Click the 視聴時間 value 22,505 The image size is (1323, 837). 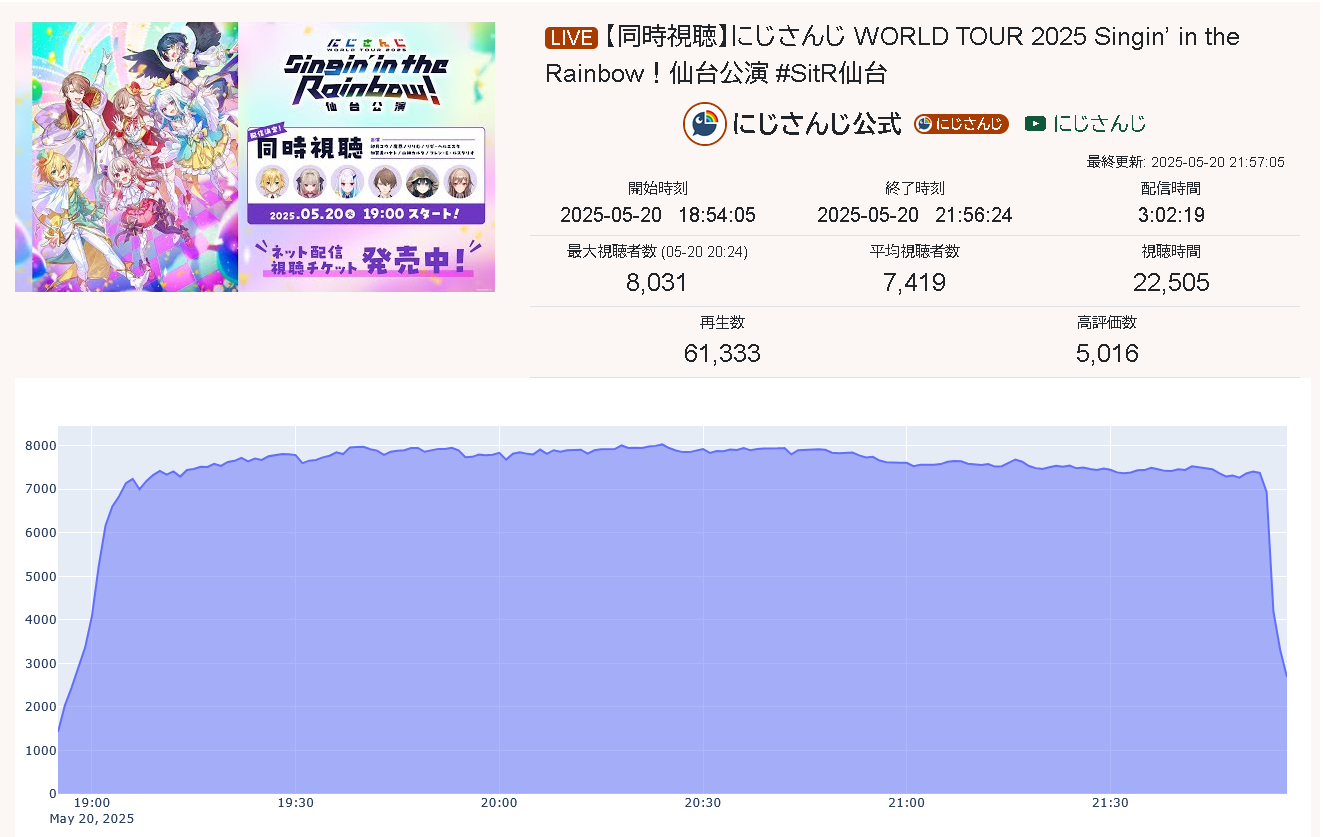point(1171,283)
